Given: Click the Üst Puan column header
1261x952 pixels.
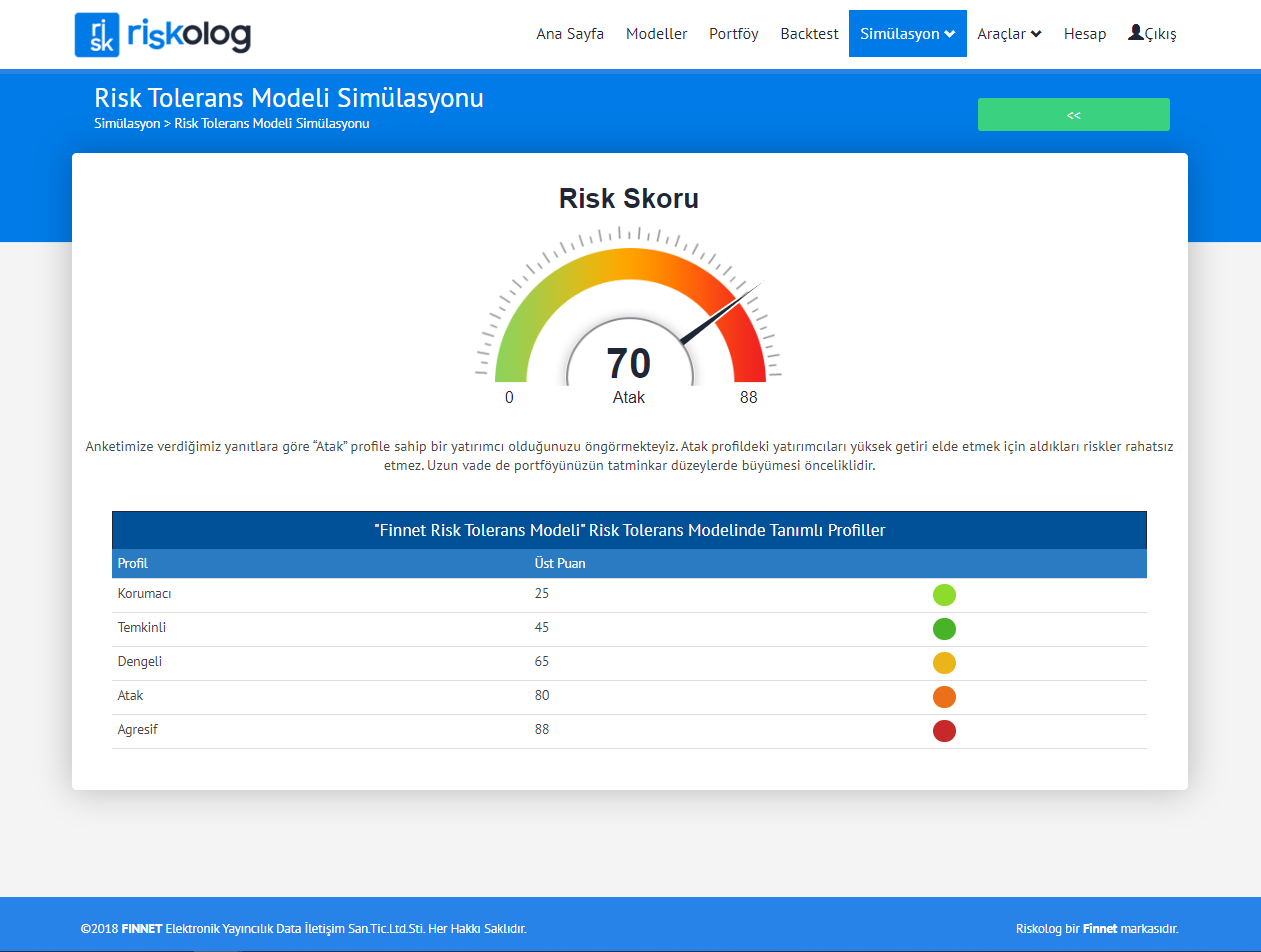Looking at the screenshot, I should 560,563.
